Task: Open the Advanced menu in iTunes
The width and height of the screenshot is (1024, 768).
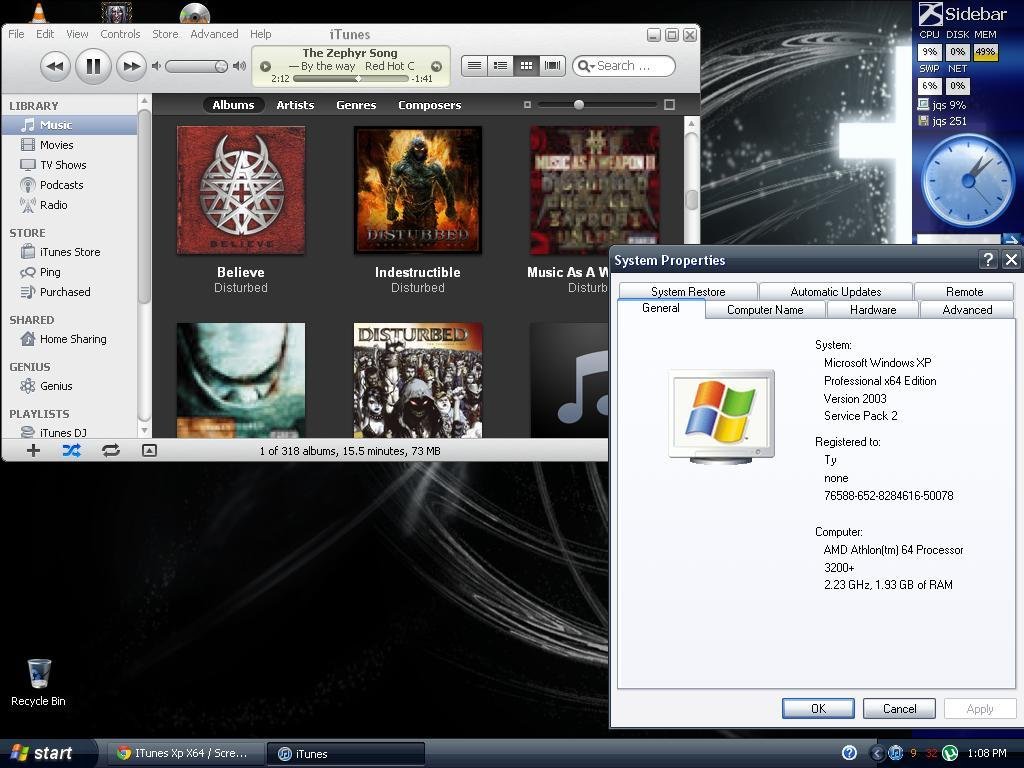Action: [x=214, y=34]
